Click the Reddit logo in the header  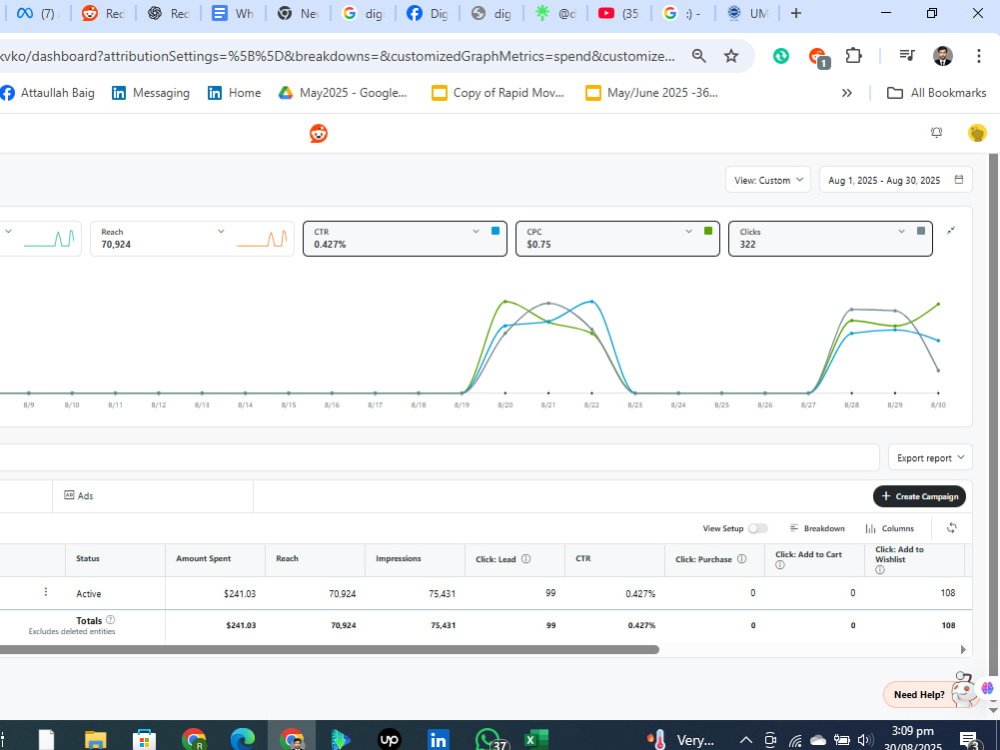coord(318,133)
